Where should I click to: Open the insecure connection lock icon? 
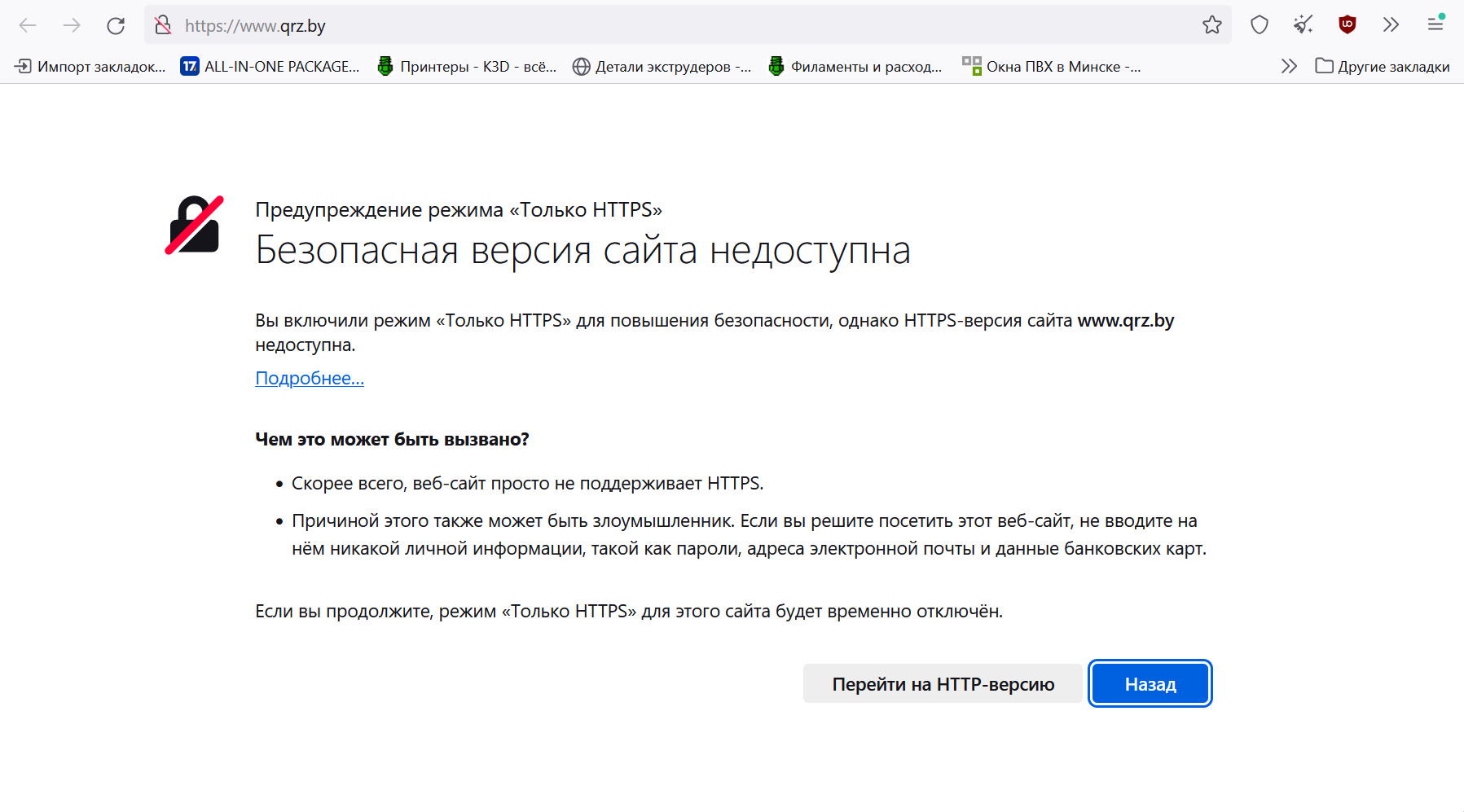[163, 25]
